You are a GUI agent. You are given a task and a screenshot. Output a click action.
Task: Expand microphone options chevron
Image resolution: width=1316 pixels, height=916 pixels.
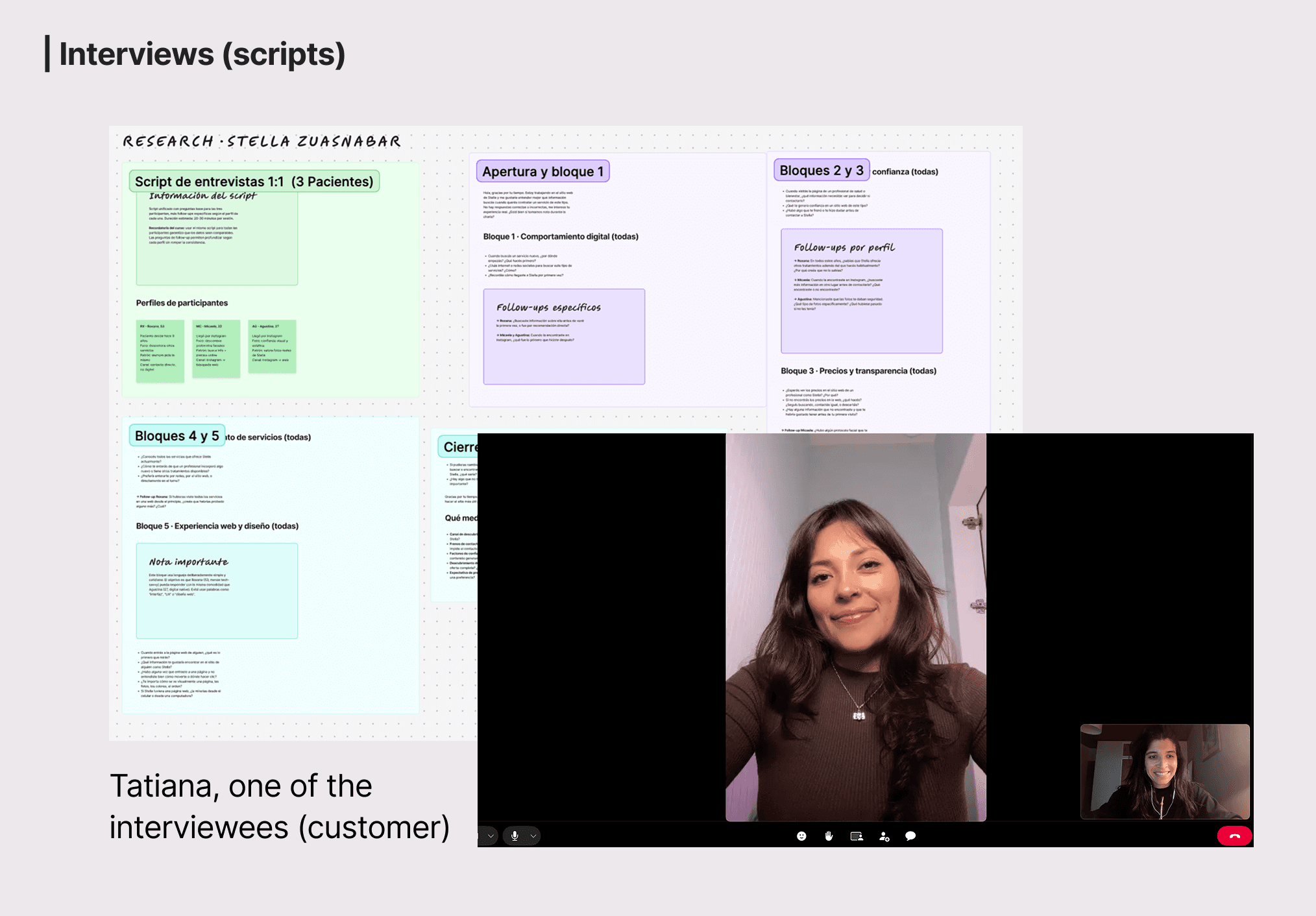[x=533, y=836]
